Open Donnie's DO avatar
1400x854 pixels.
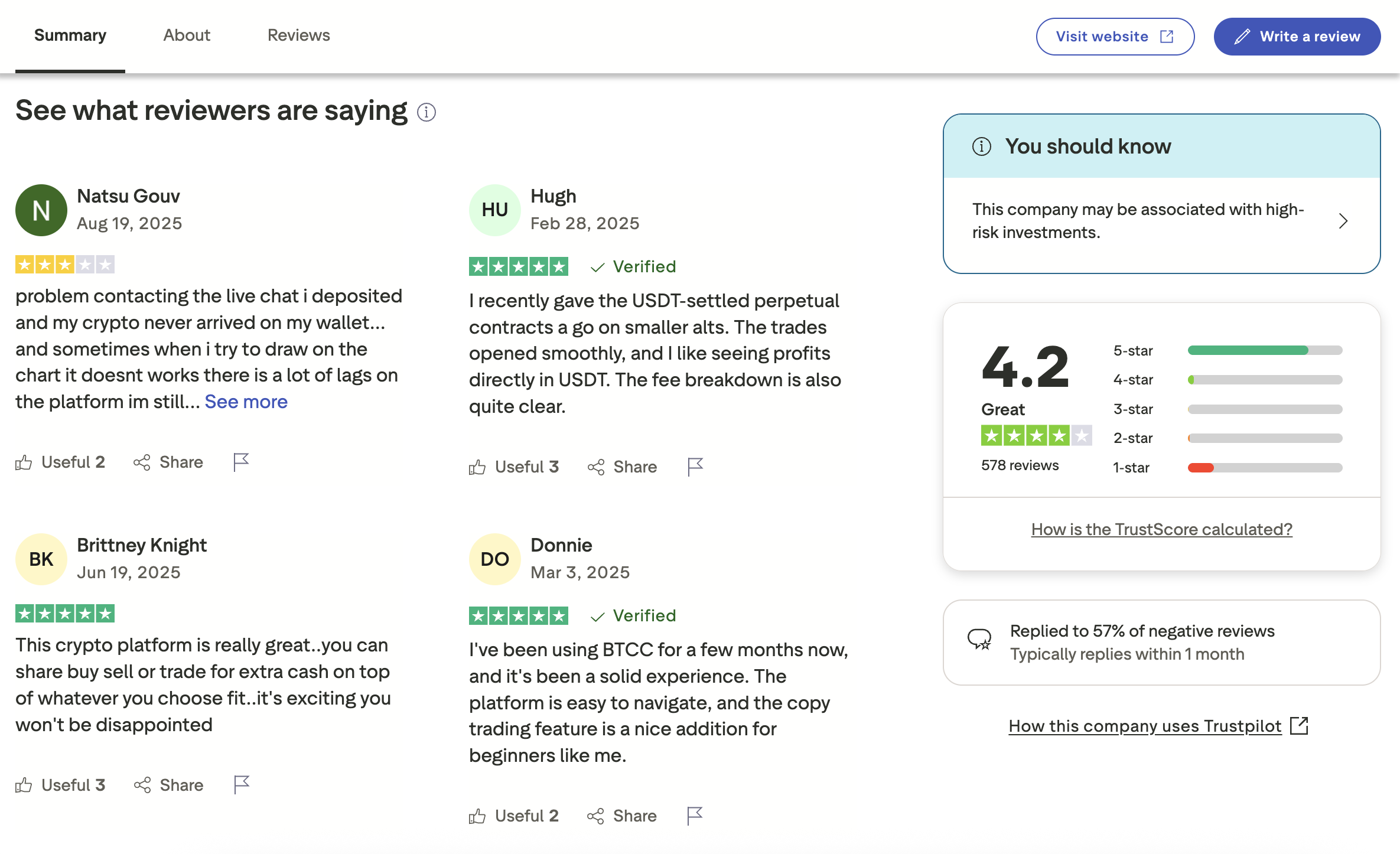pyautogui.click(x=494, y=559)
